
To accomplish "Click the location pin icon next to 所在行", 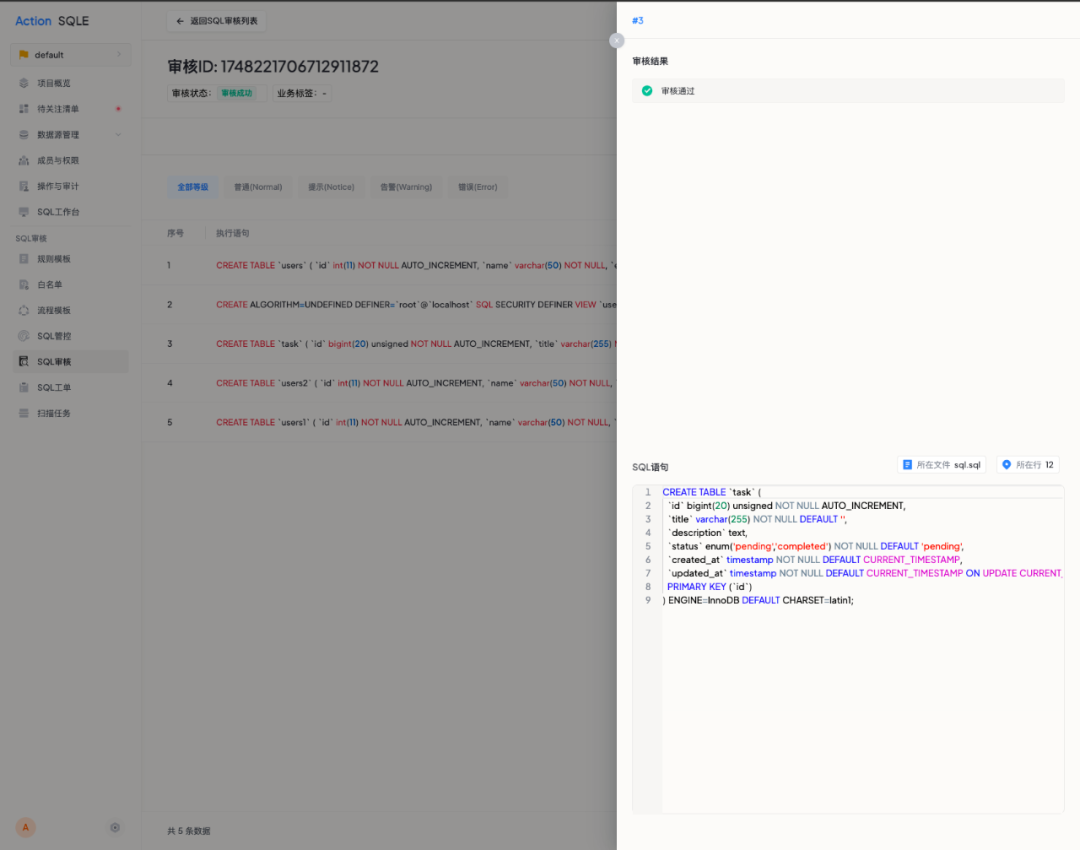I will (1006, 465).
